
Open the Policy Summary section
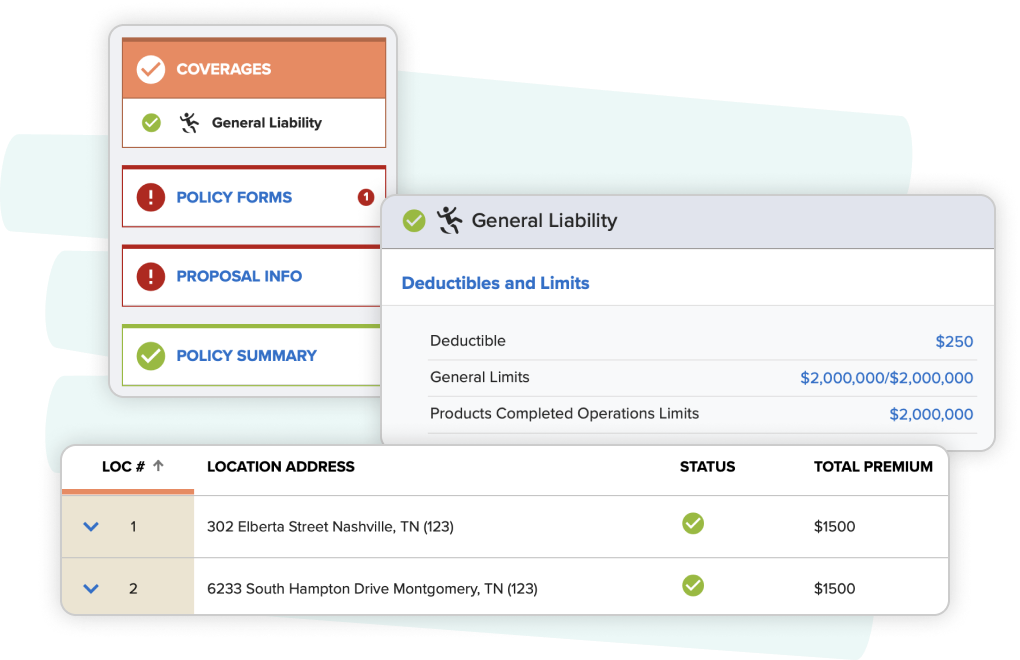click(x=246, y=355)
